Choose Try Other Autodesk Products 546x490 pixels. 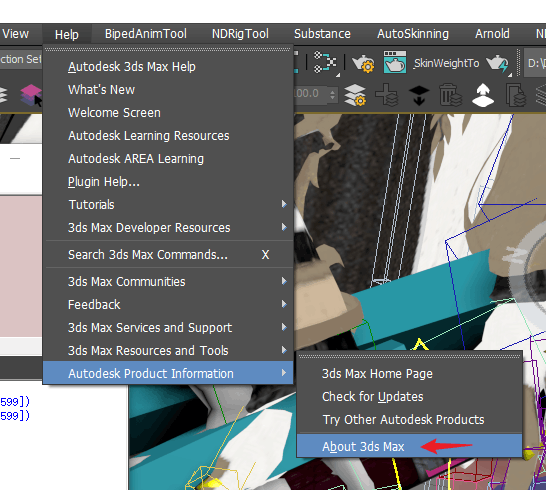point(410,420)
